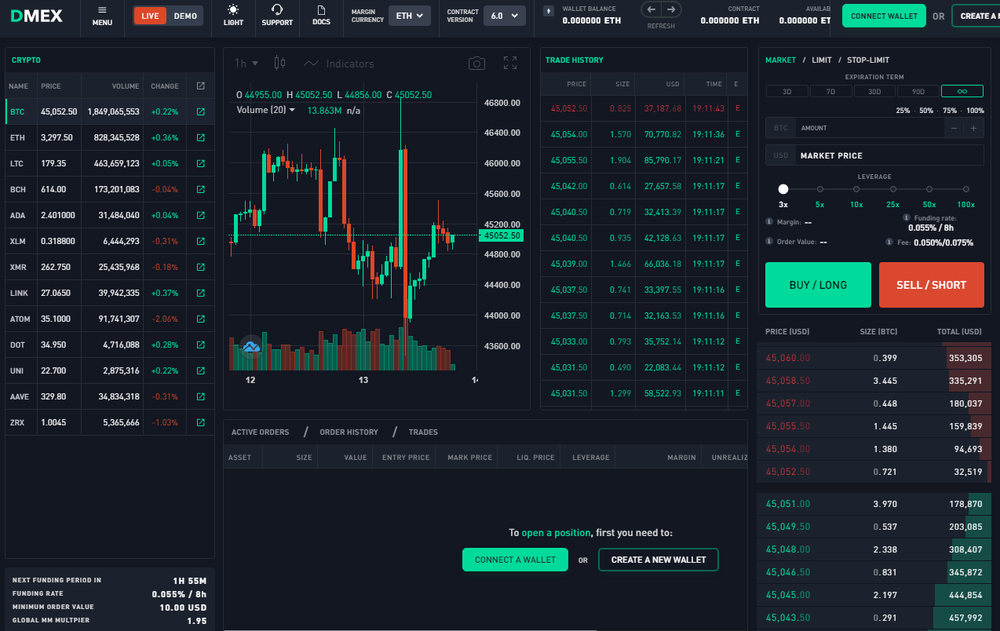The height and width of the screenshot is (631, 1000).
Task: Open the Docs panel icon
Action: click(321, 17)
